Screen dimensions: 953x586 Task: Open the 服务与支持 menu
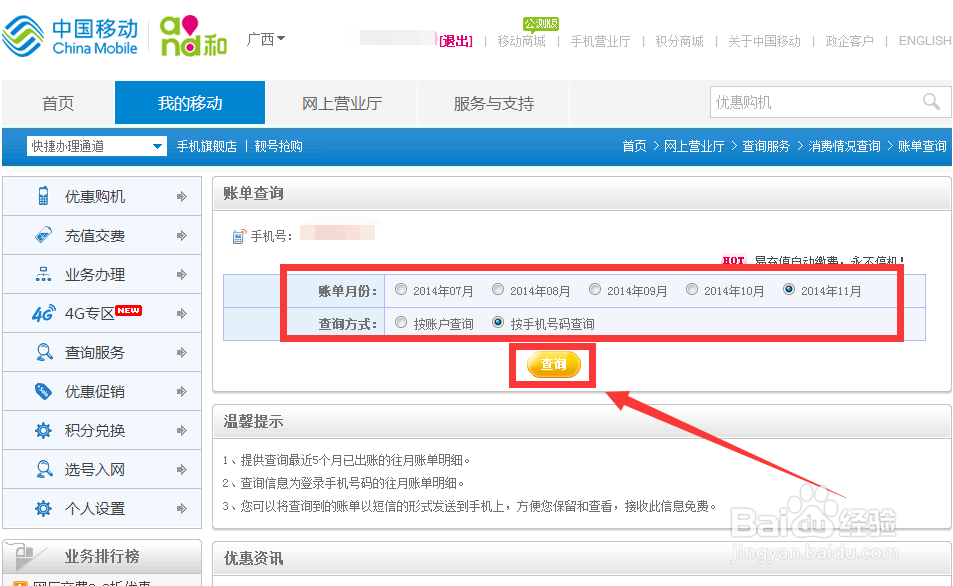pos(493,101)
